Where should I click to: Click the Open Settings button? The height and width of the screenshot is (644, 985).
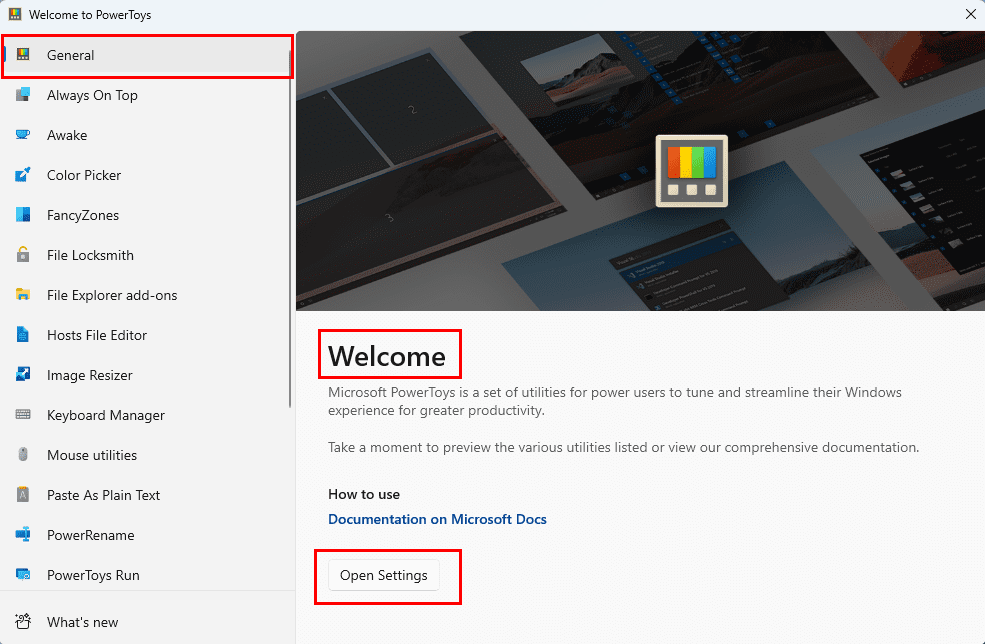pos(384,575)
